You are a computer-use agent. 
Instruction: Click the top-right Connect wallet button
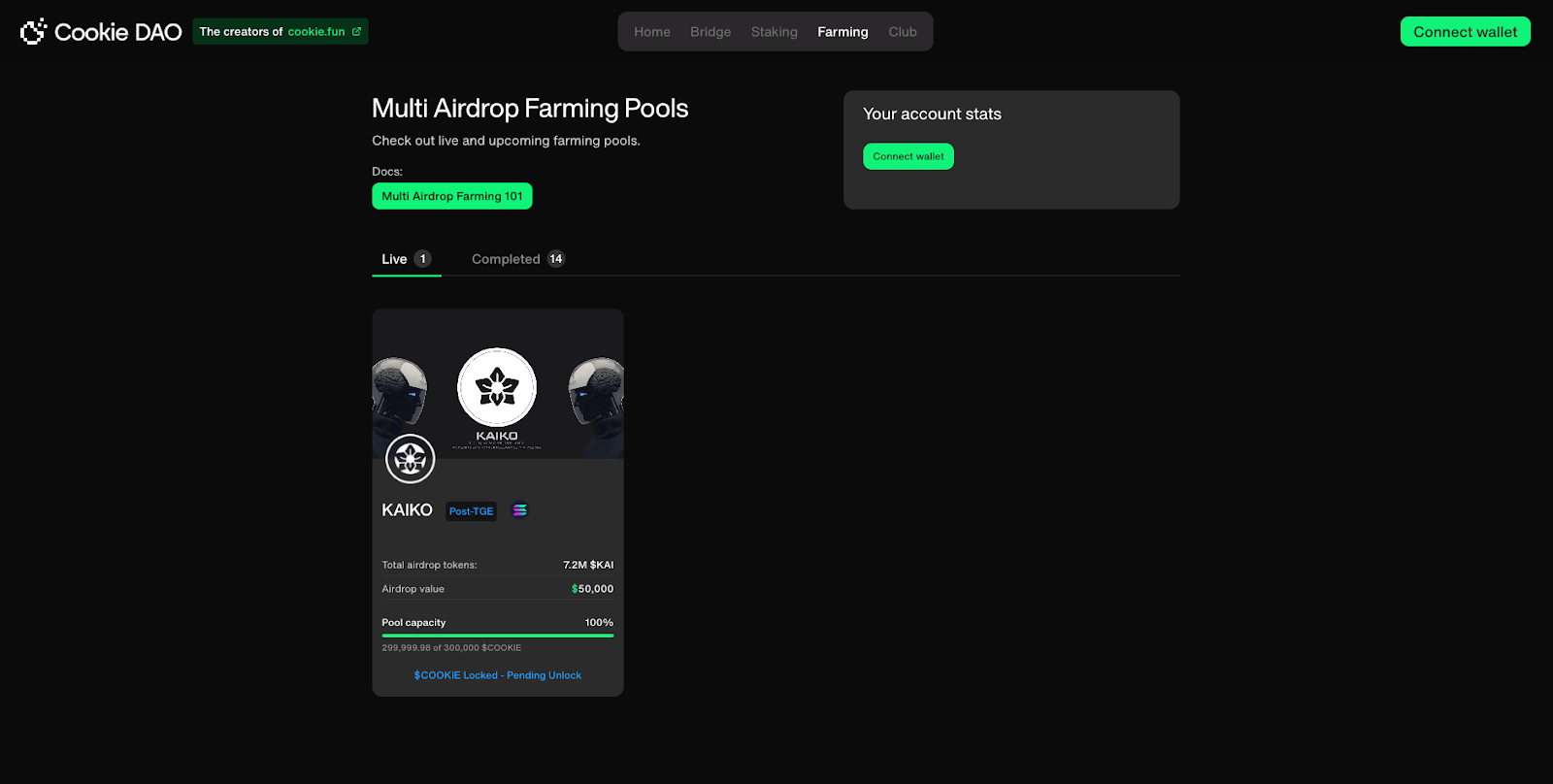(1466, 32)
